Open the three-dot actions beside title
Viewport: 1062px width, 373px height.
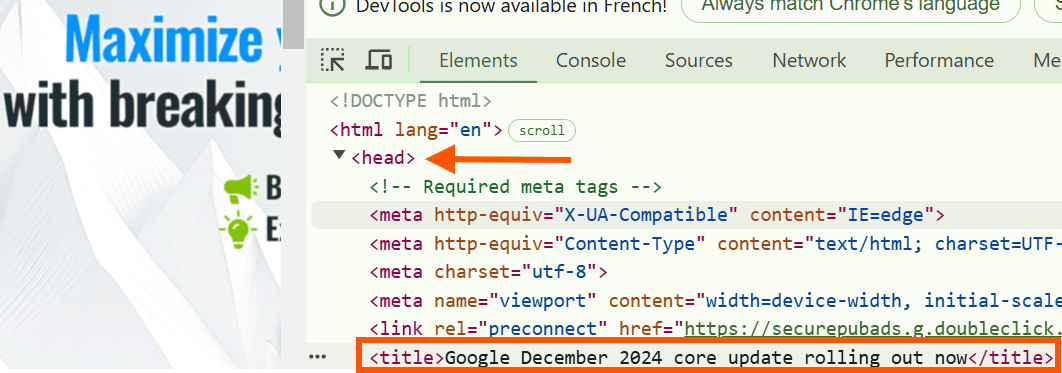pos(318,356)
